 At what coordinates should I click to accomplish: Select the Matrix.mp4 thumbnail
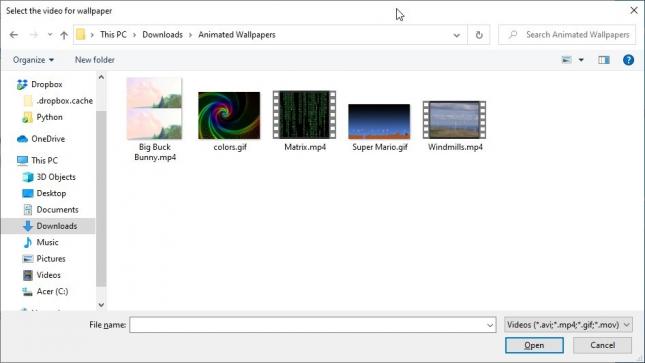(x=304, y=115)
